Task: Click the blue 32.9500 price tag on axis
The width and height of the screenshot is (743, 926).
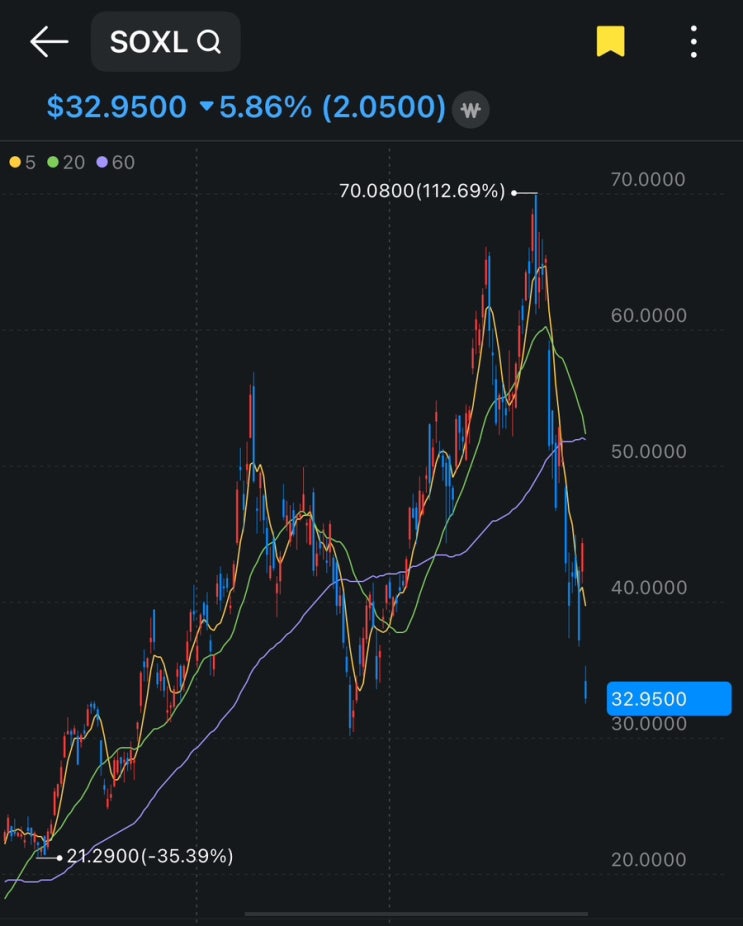Action: tap(669, 699)
